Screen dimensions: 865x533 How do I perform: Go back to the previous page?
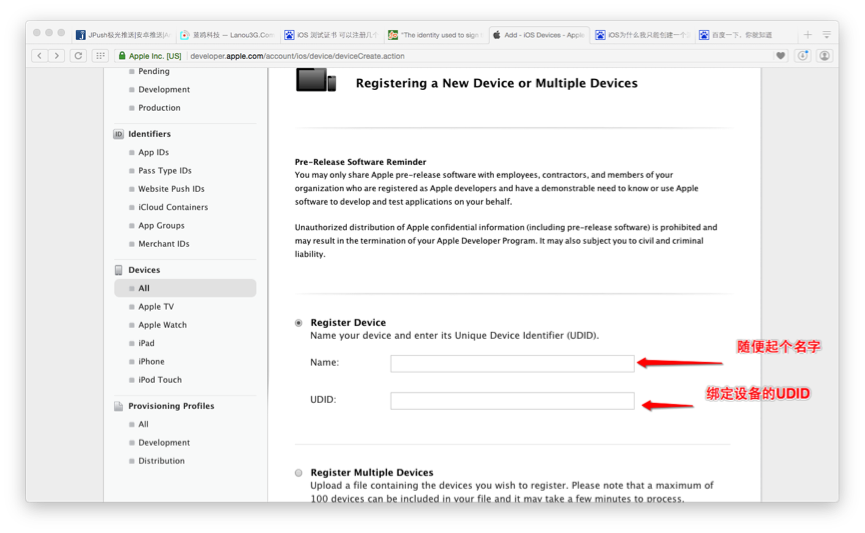40,56
